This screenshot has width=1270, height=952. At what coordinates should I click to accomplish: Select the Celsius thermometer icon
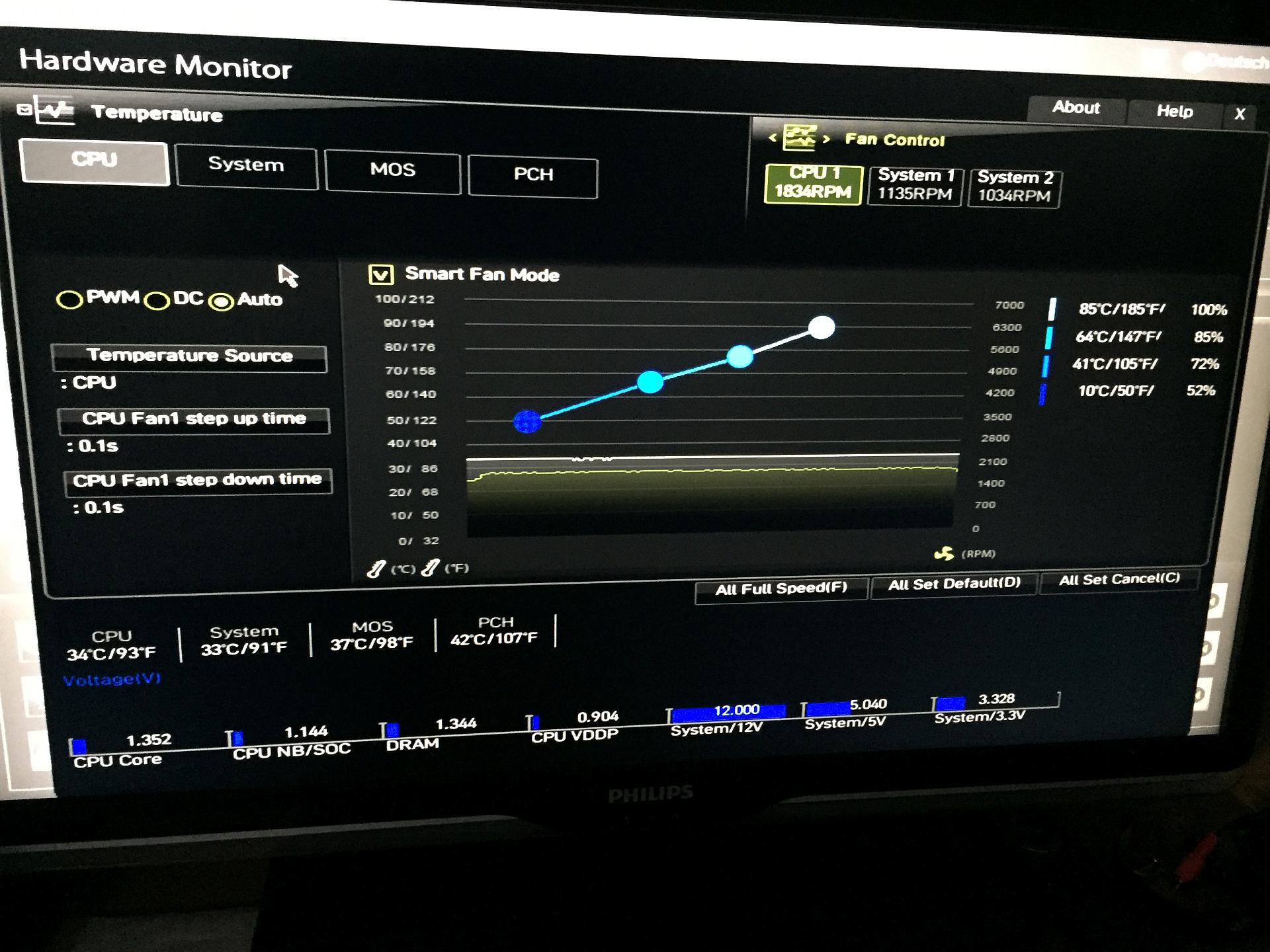pyautogui.click(x=376, y=569)
